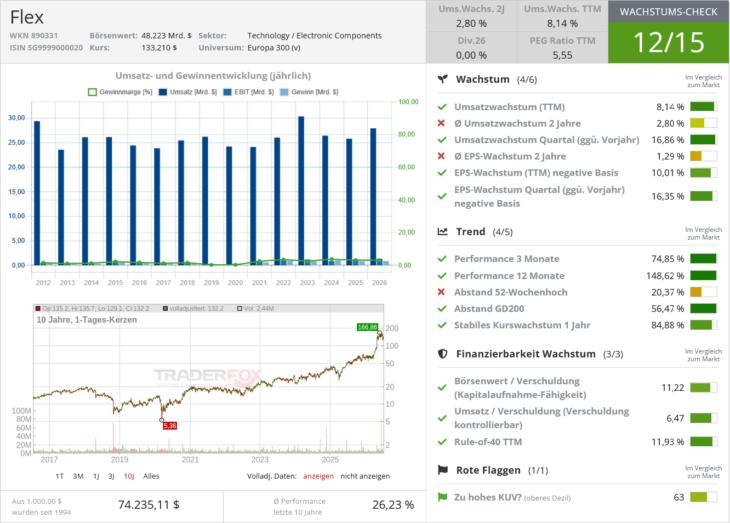This screenshot has width=730, height=523.
Task: Toggle EBIT series in chart legend
Action: 249,92
